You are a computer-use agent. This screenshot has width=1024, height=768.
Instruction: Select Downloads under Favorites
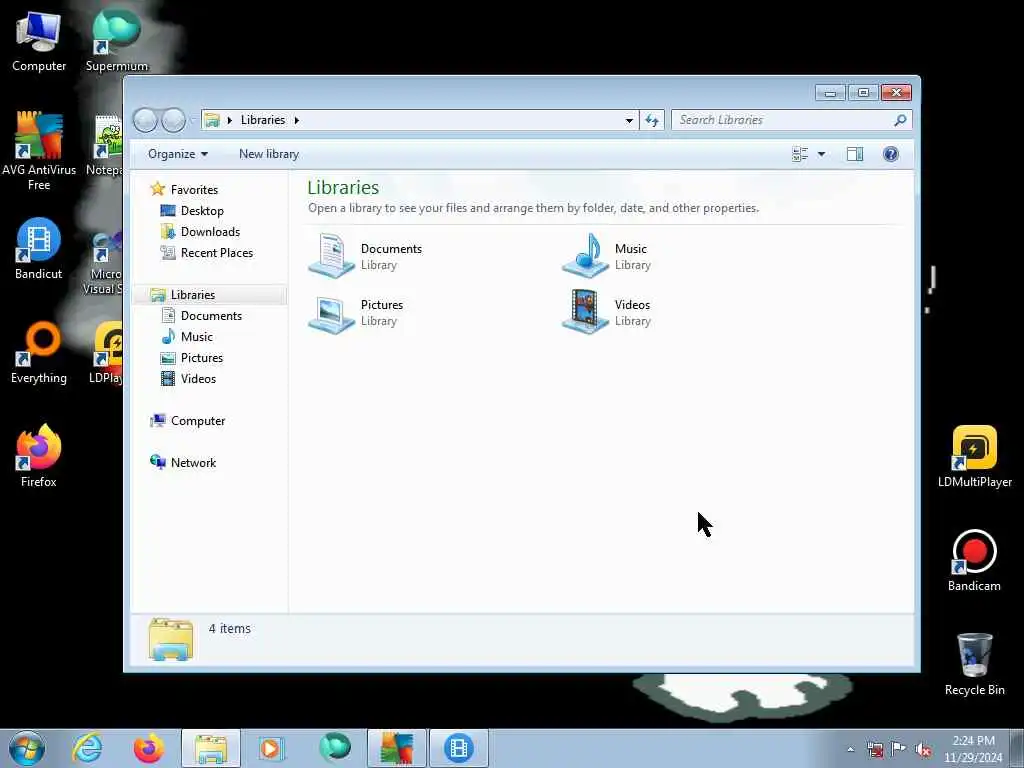(200, 232)
